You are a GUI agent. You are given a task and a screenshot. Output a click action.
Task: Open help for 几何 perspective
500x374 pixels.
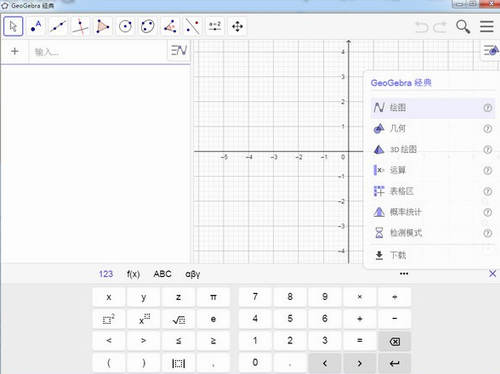coord(487,129)
